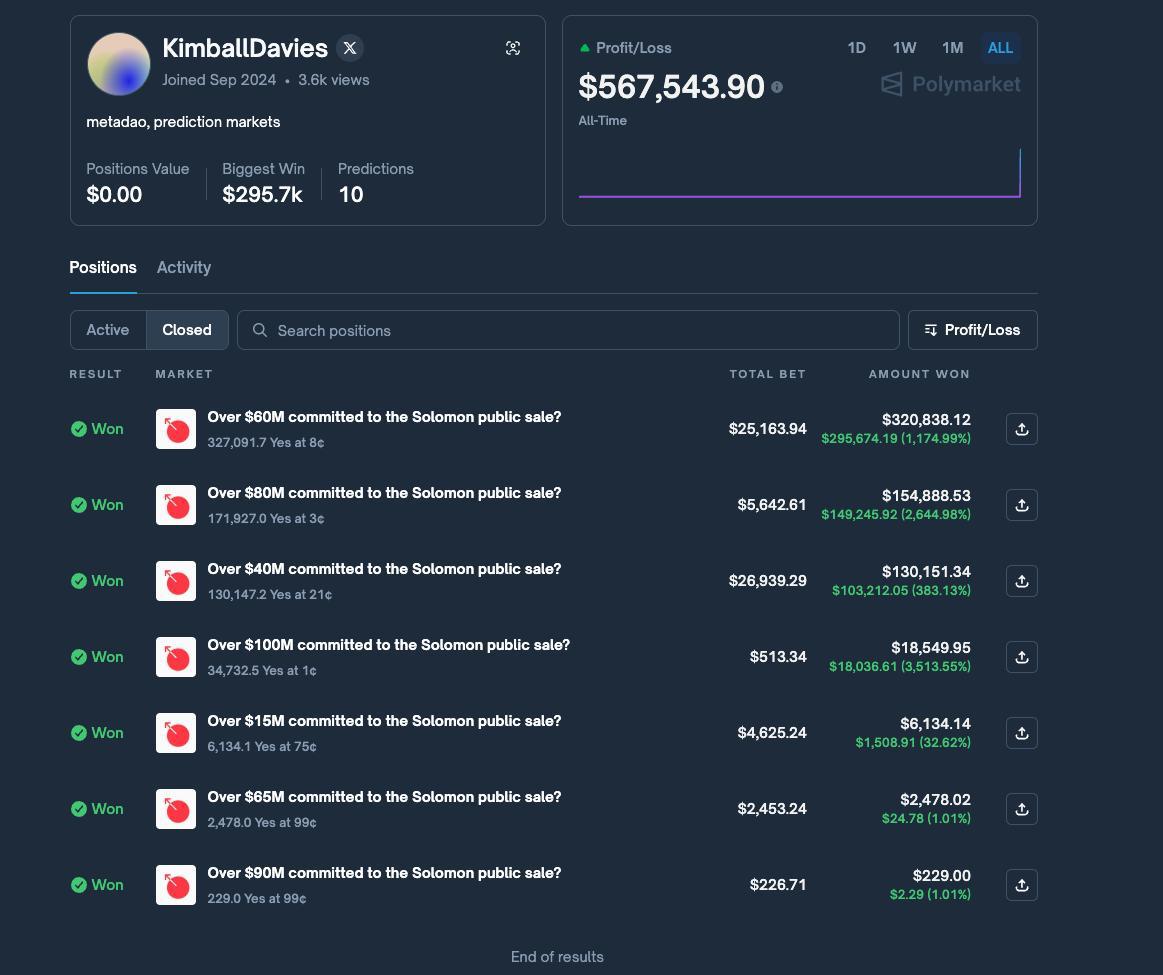Screen dimensions: 1163x975
Task: Share the Over $65M Solomon position
Action: [x=1021, y=809]
